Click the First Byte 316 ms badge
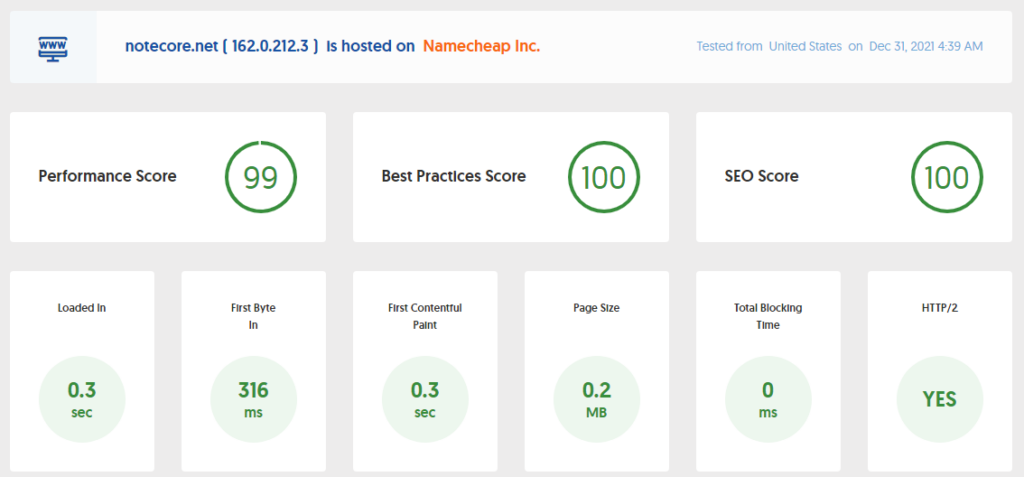The height and width of the screenshot is (477, 1024). point(253,399)
